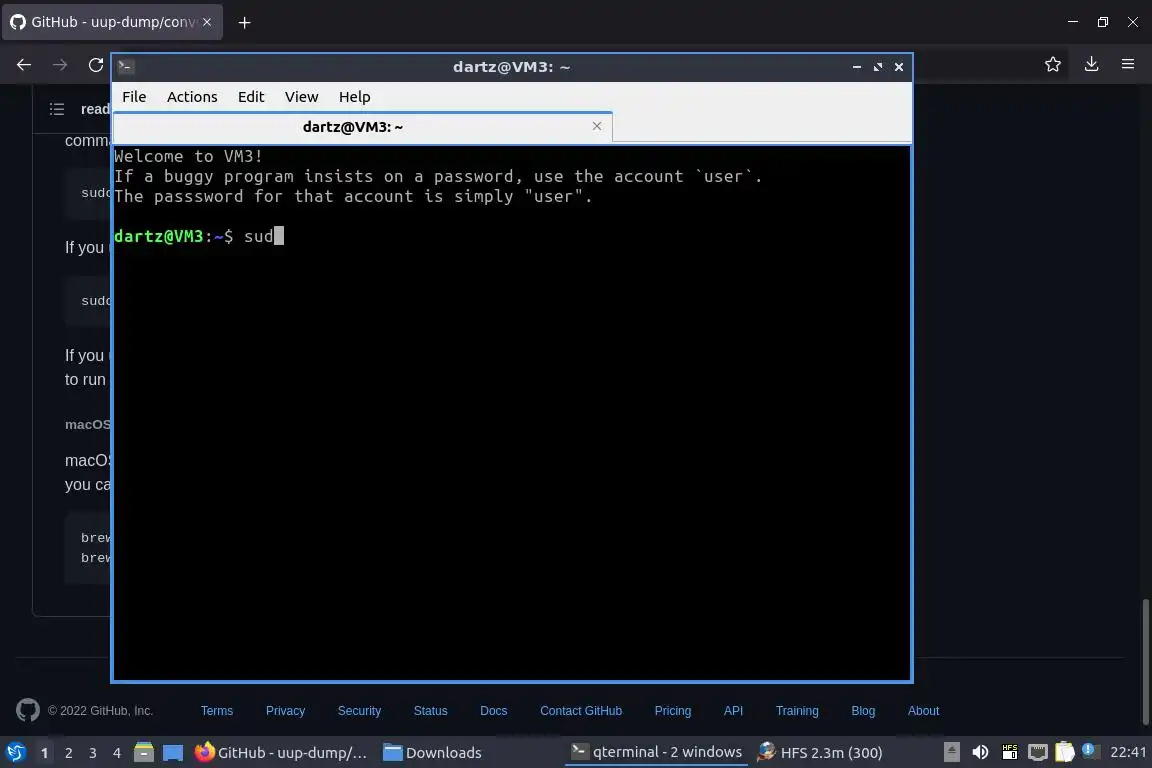Open the Terms footer link
The width and height of the screenshot is (1152, 768).
pos(217,711)
